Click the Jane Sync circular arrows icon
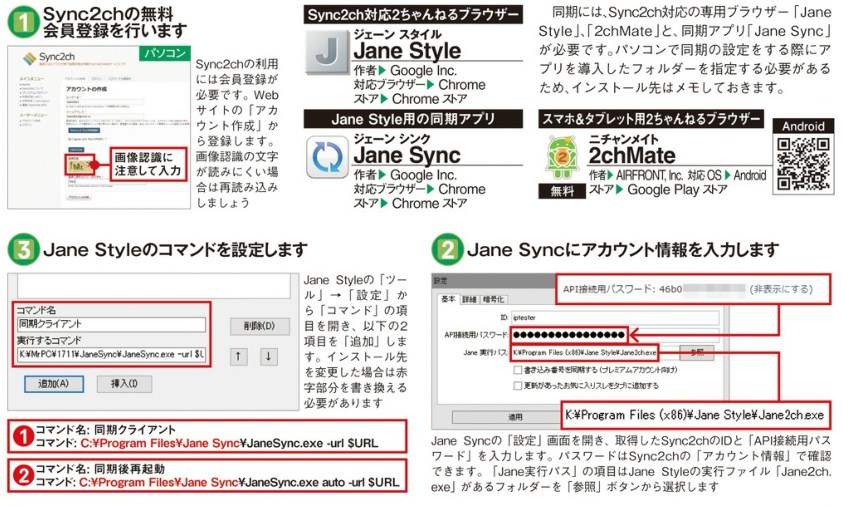 pos(327,157)
